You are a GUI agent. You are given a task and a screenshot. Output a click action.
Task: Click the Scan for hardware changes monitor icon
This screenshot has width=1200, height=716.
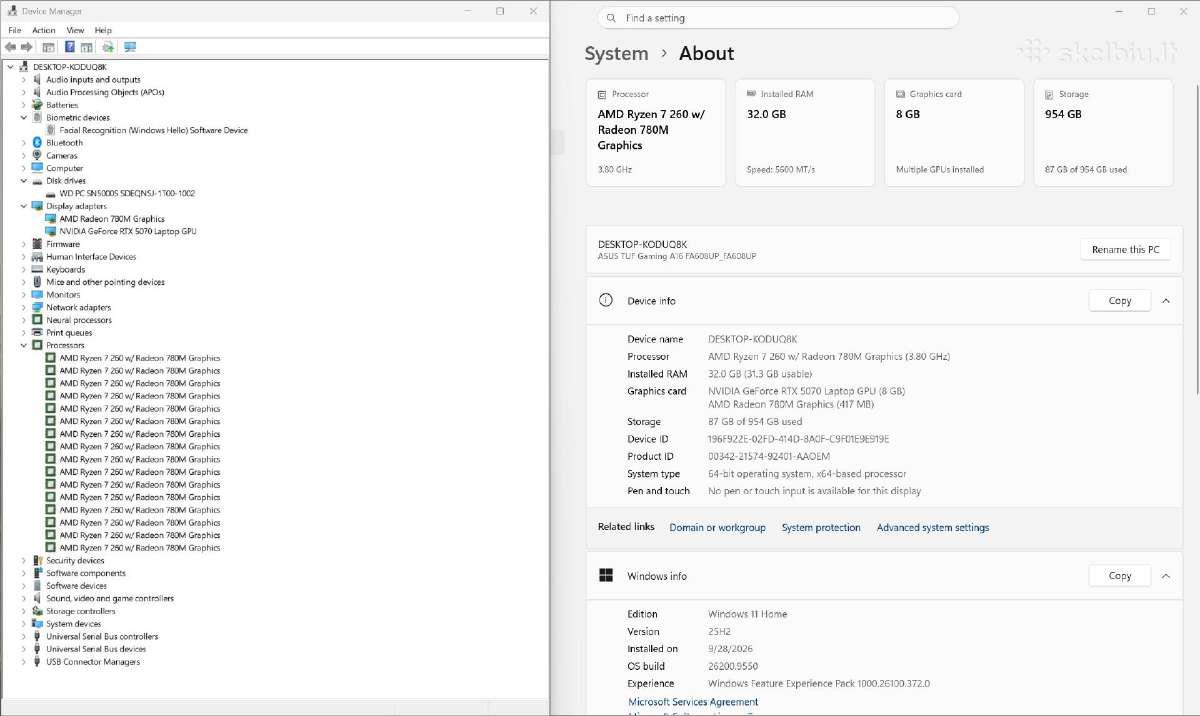click(130, 47)
